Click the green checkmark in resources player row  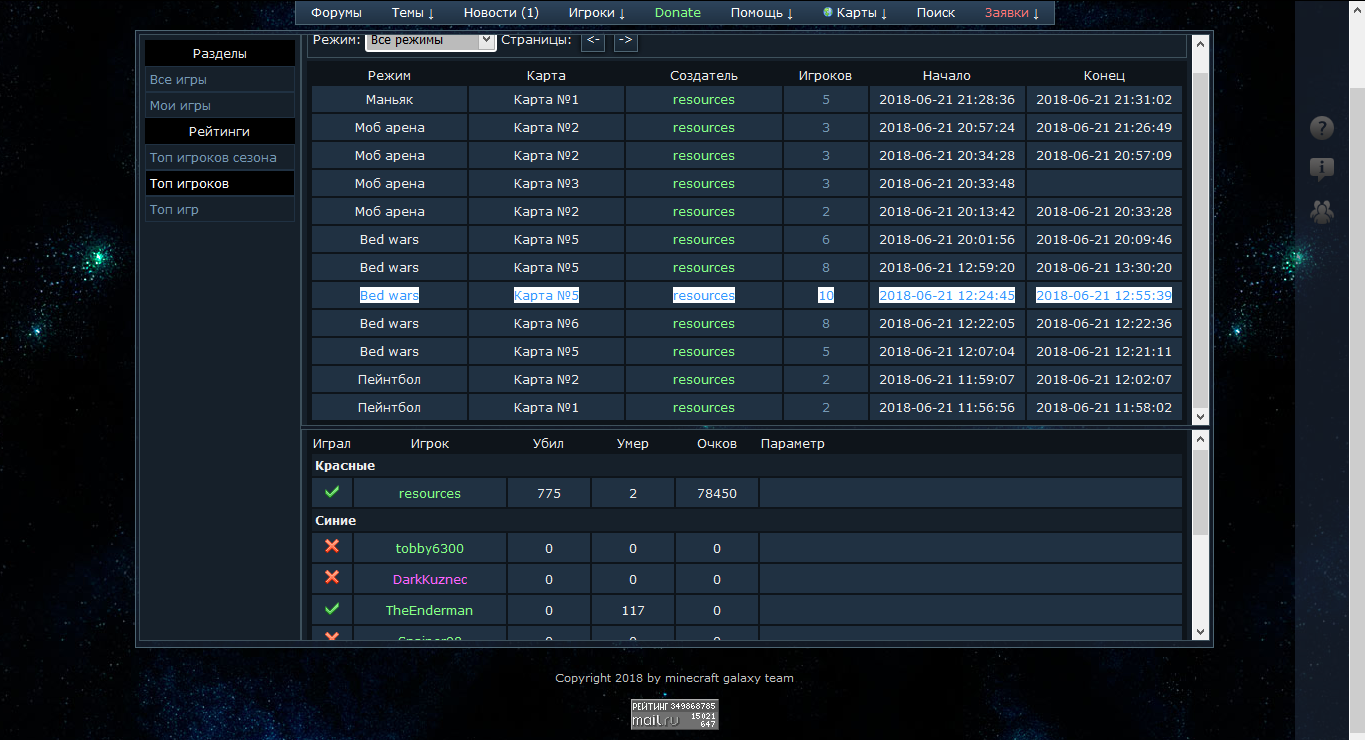(x=332, y=492)
